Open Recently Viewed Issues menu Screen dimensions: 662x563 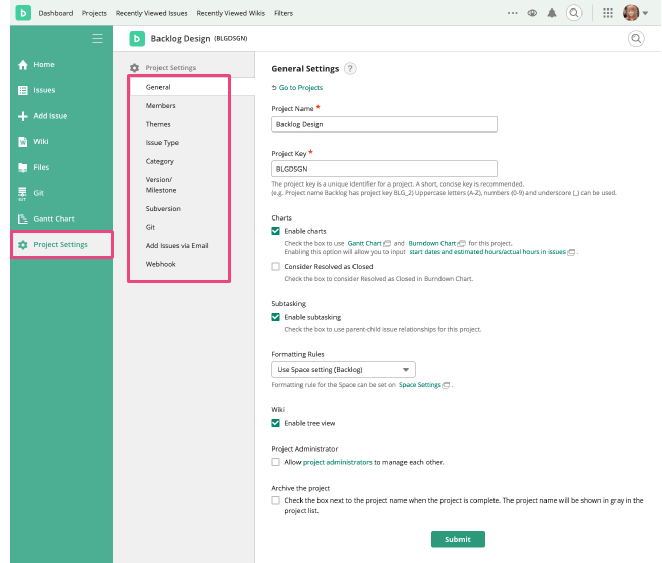(x=152, y=13)
